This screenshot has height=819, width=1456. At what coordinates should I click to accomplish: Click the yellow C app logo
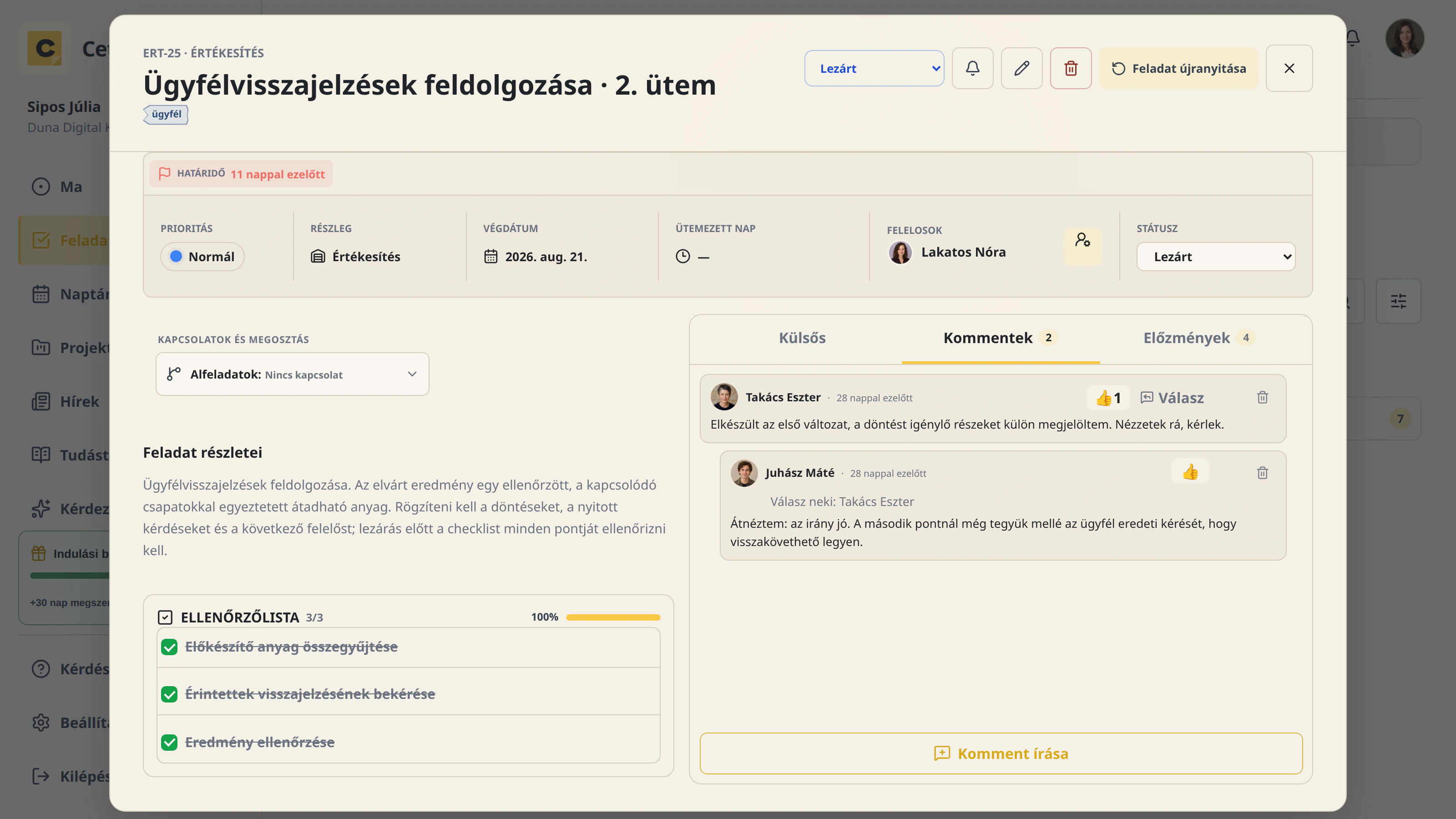(45, 48)
